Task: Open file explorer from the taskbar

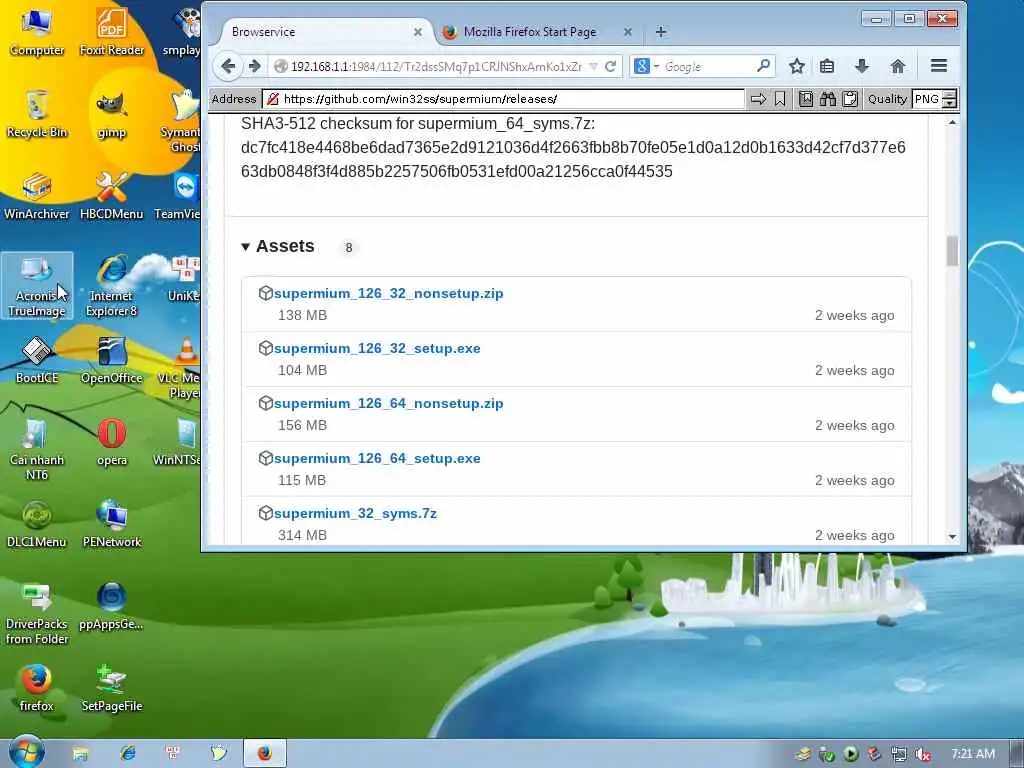Action: click(80, 754)
